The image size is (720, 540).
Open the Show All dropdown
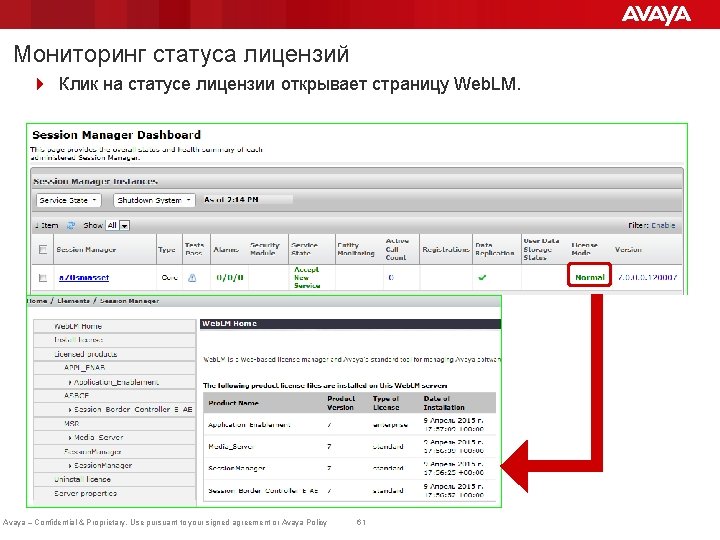tap(118, 225)
